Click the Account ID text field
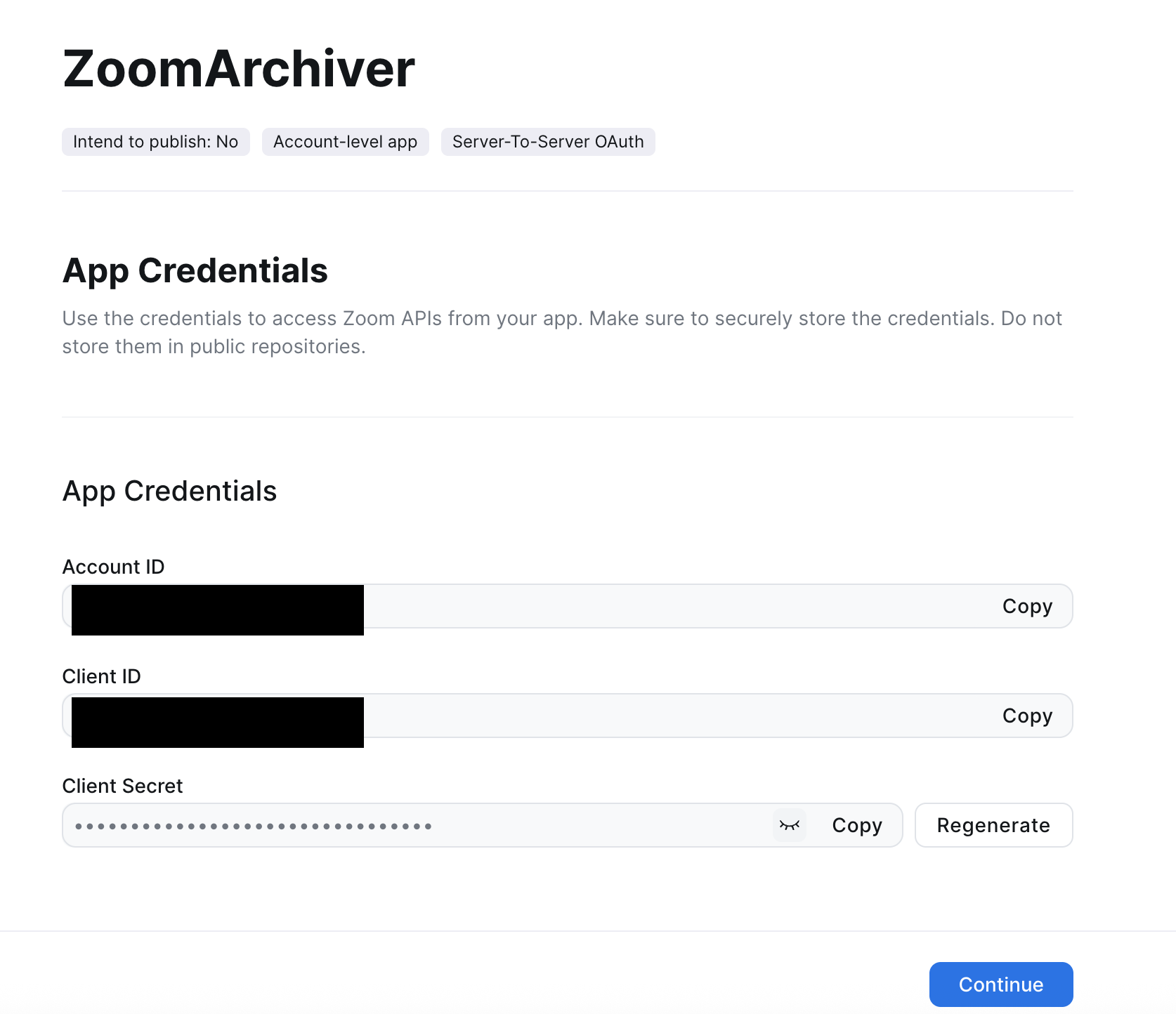Viewport: 1176px width, 1014px height. point(632,606)
